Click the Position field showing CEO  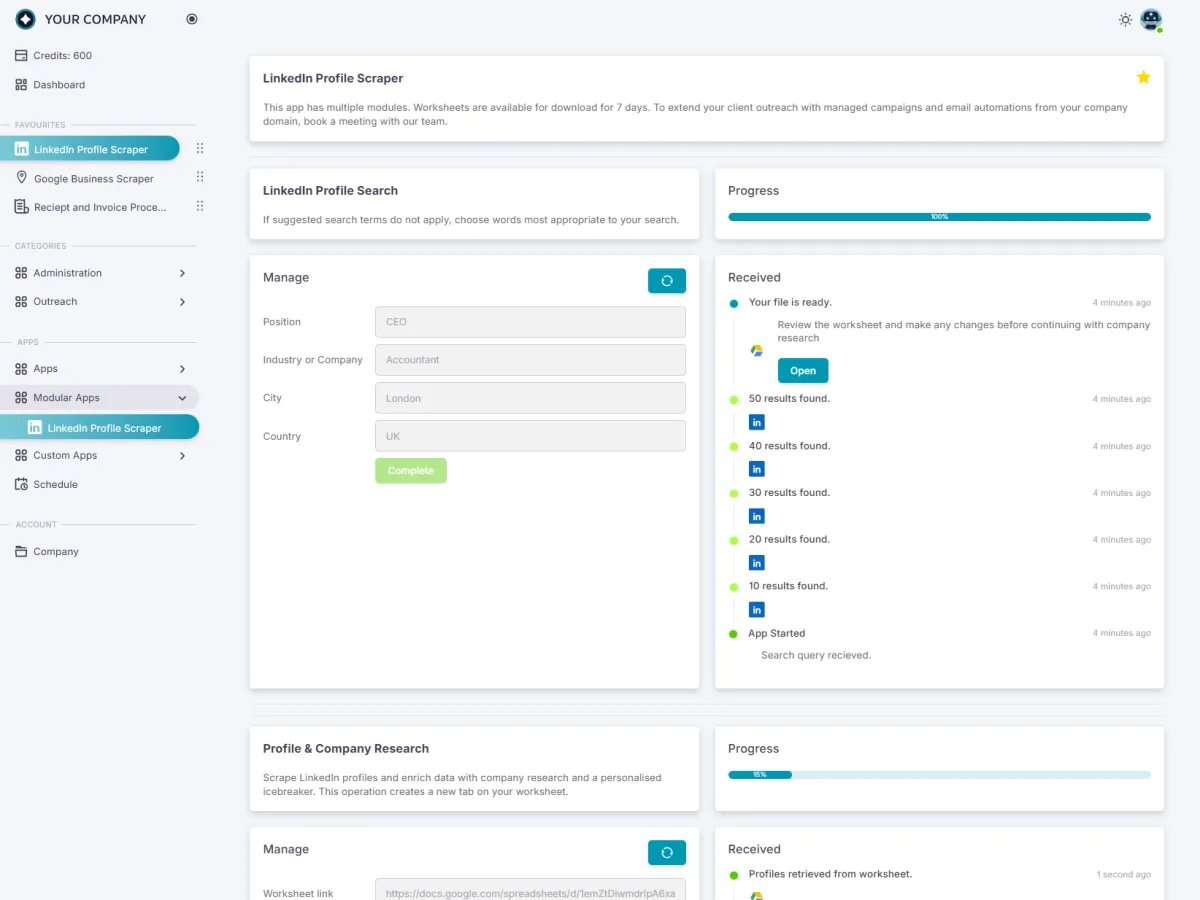[530, 322]
